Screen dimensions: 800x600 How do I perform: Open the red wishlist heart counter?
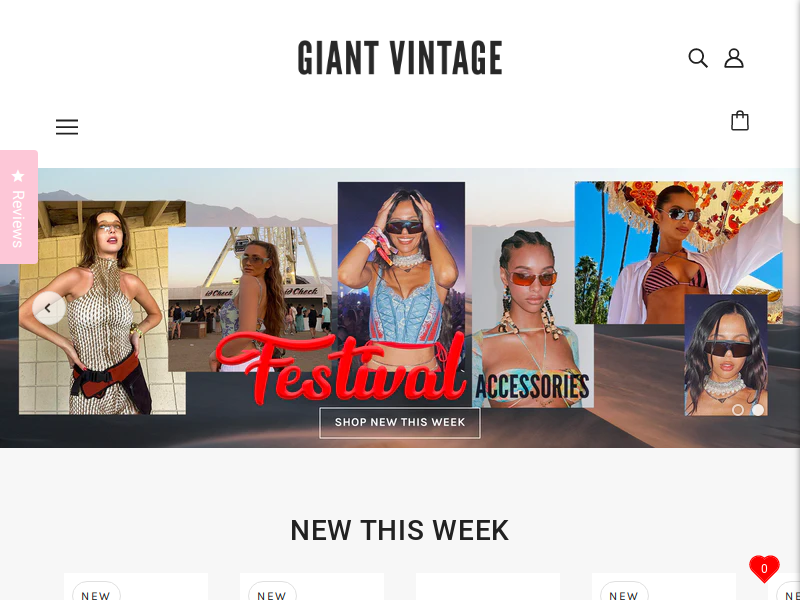coord(764,568)
